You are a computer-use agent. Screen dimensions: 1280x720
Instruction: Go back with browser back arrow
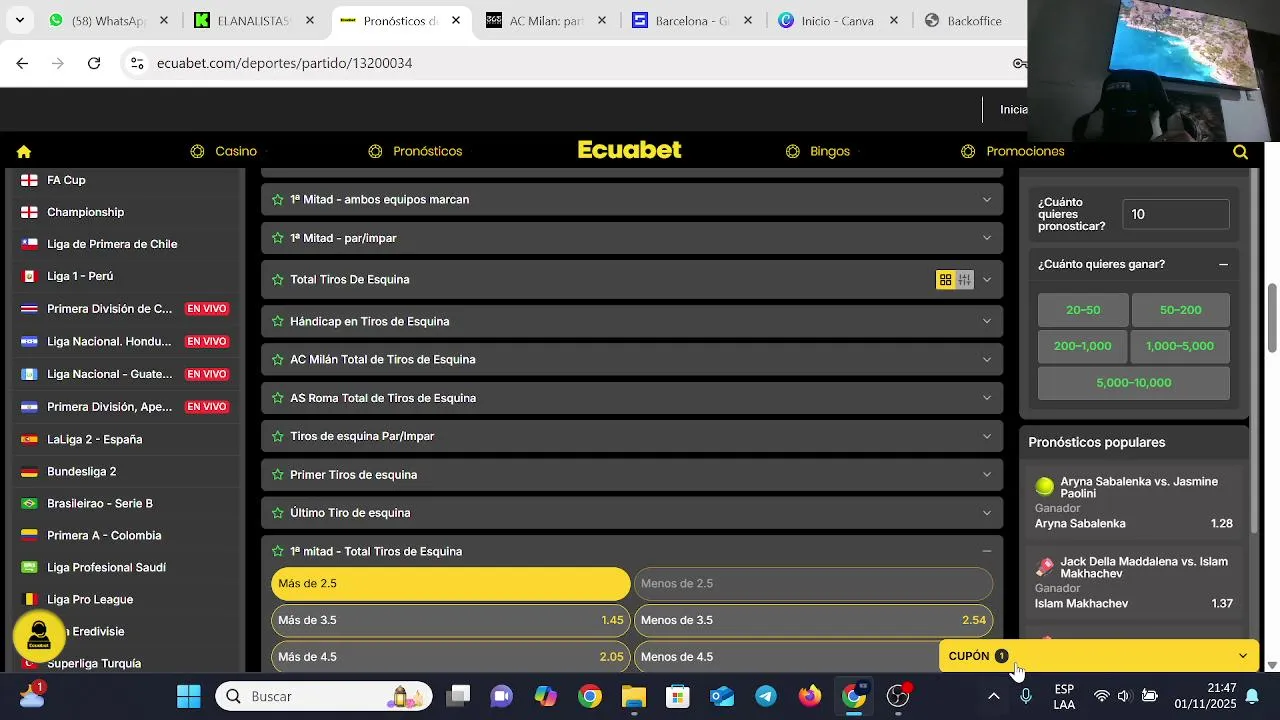point(22,63)
